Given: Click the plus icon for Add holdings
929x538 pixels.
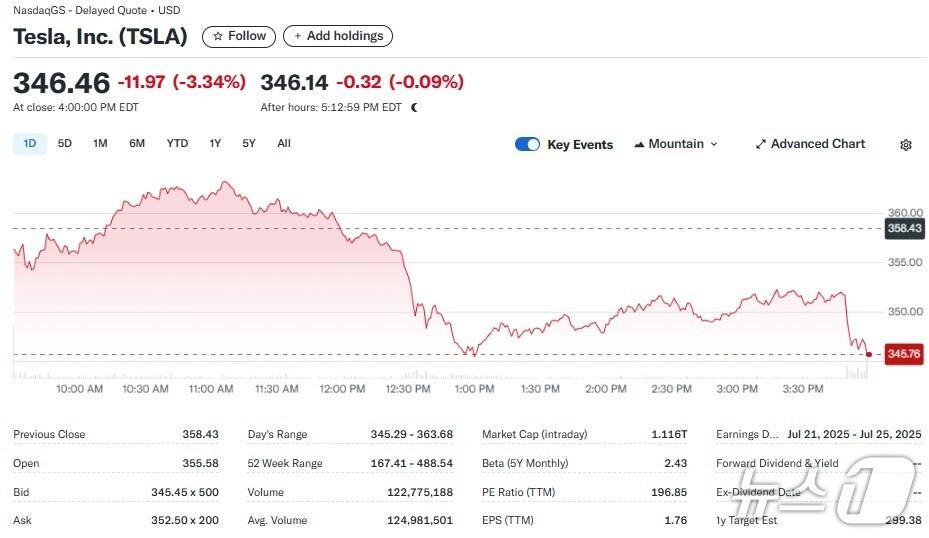Looking at the screenshot, I should click(298, 36).
